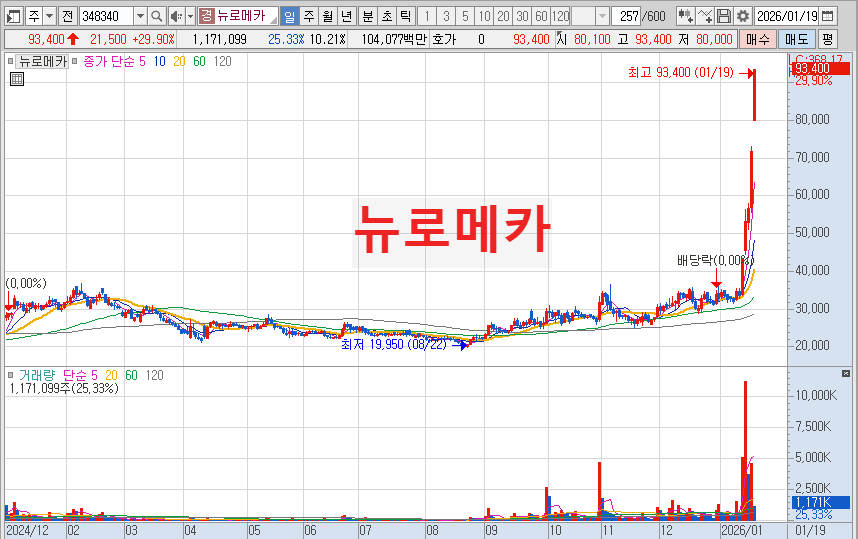Click the 저 80,000 low price
This screenshot has width=858, height=539.
[705, 39]
